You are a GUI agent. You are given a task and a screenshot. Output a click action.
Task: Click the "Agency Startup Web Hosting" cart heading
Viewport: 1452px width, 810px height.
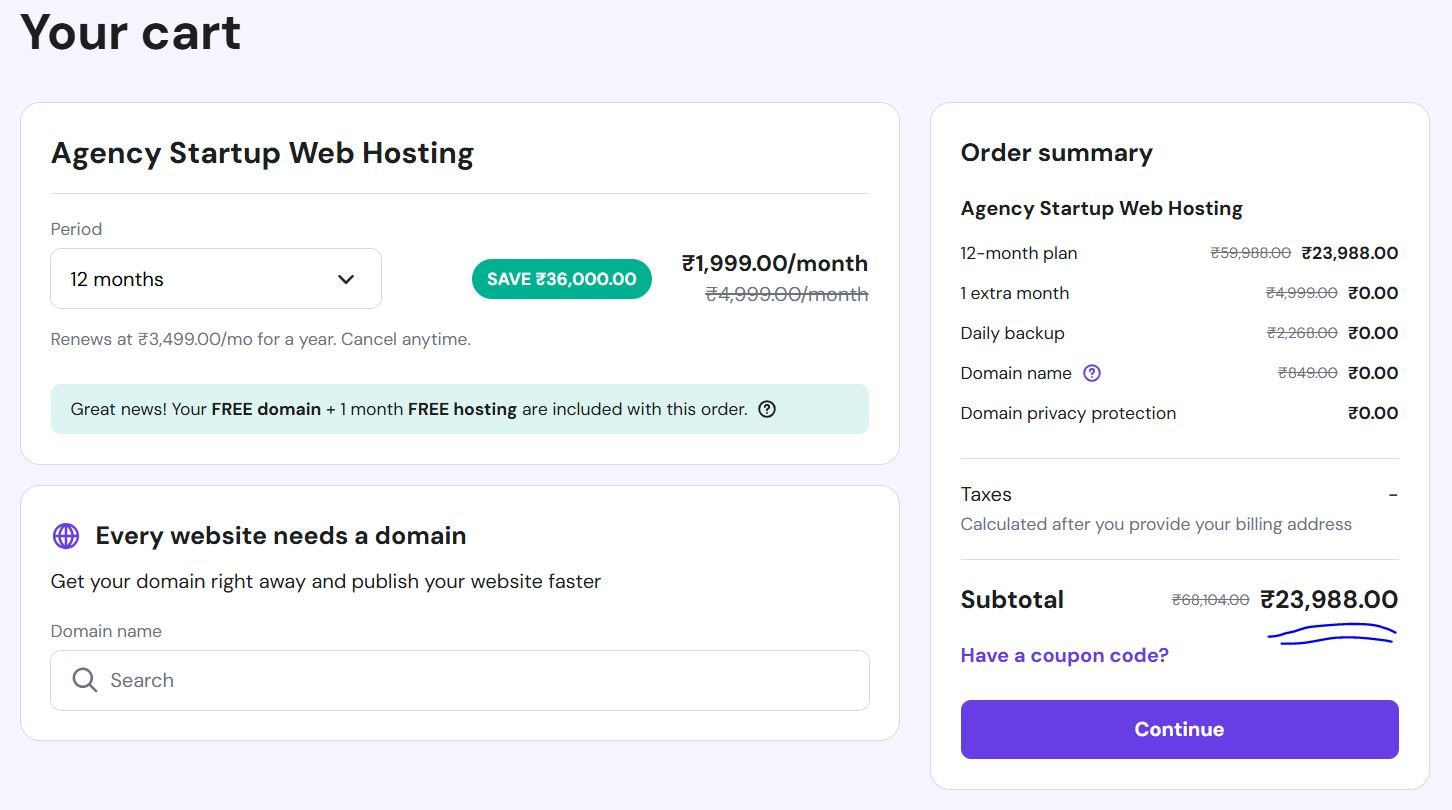coord(262,153)
